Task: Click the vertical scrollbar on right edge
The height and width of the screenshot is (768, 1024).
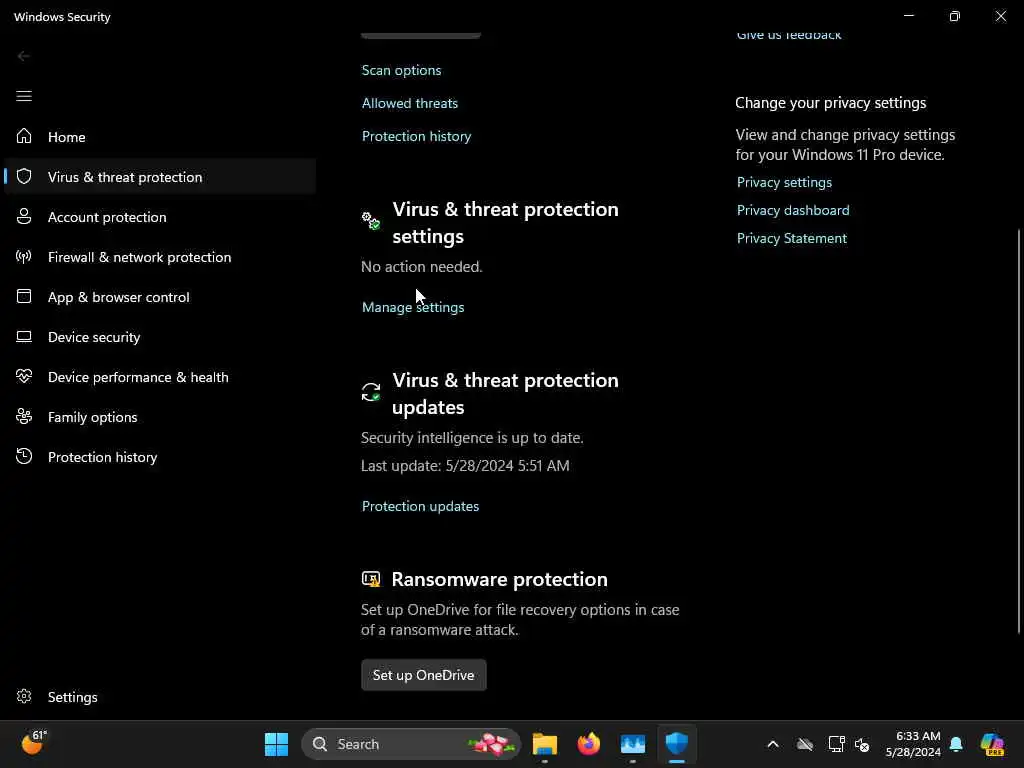Action: click(1019, 431)
